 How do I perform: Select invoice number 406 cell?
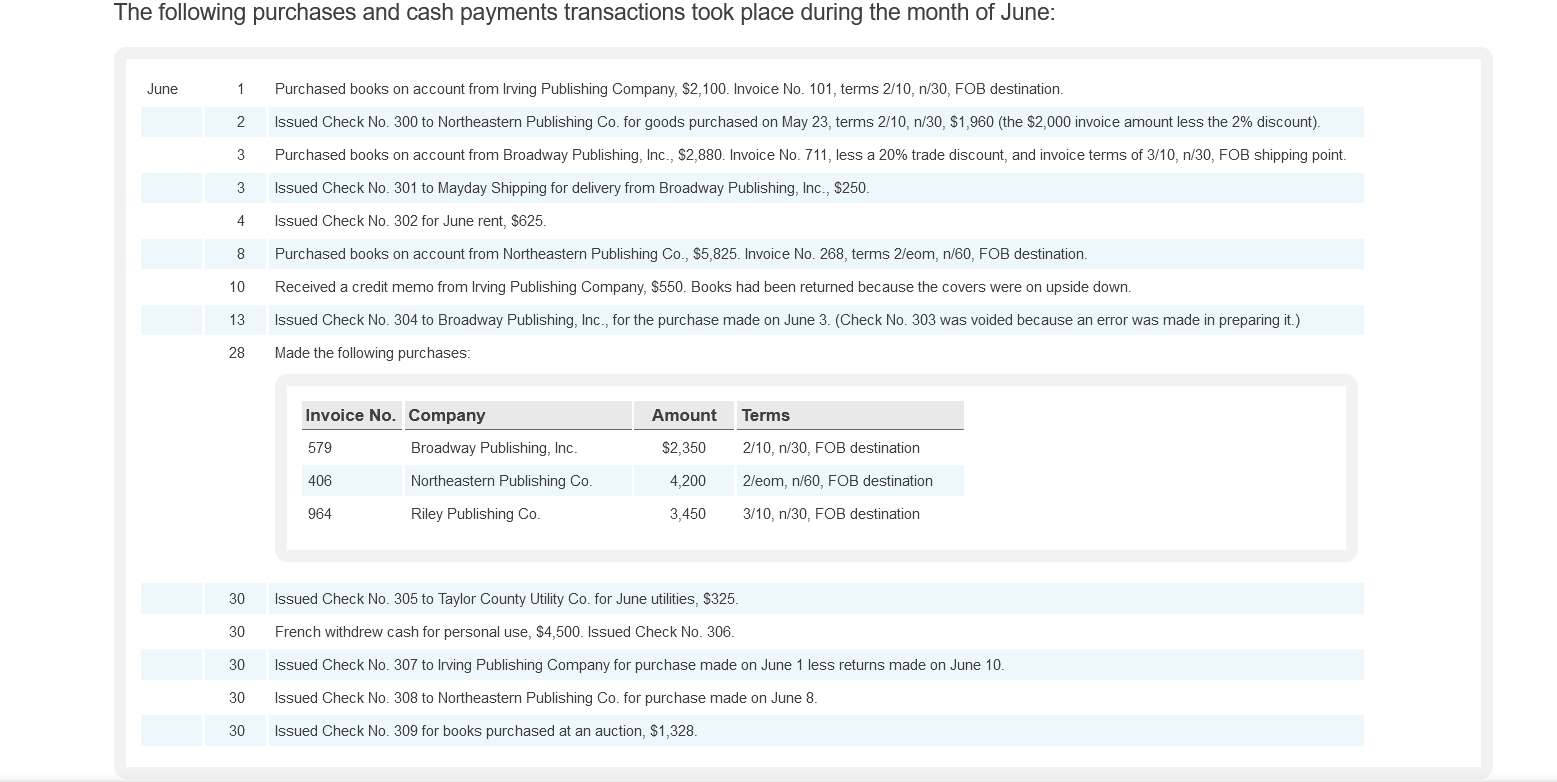coord(320,481)
